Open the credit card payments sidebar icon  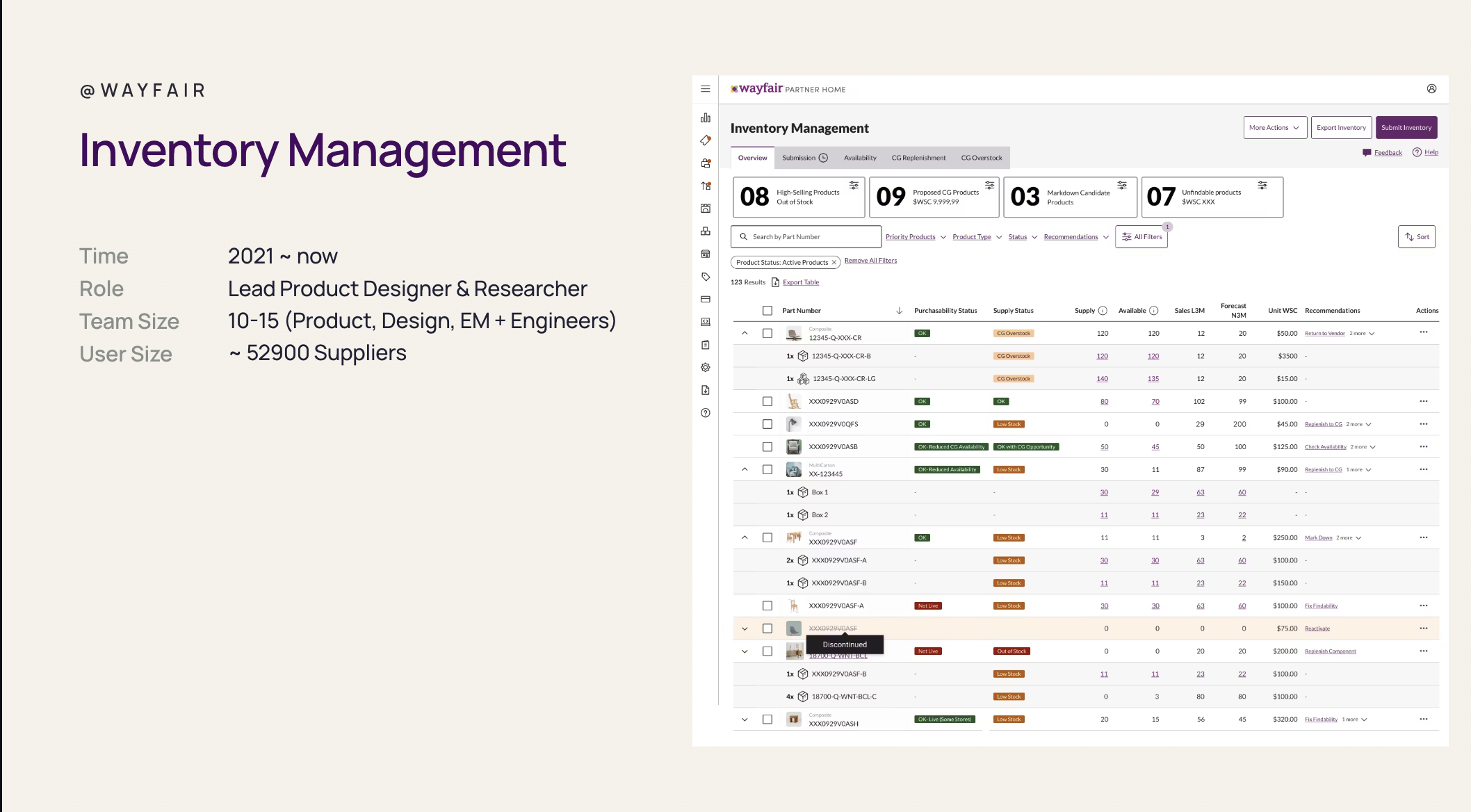(706, 300)
